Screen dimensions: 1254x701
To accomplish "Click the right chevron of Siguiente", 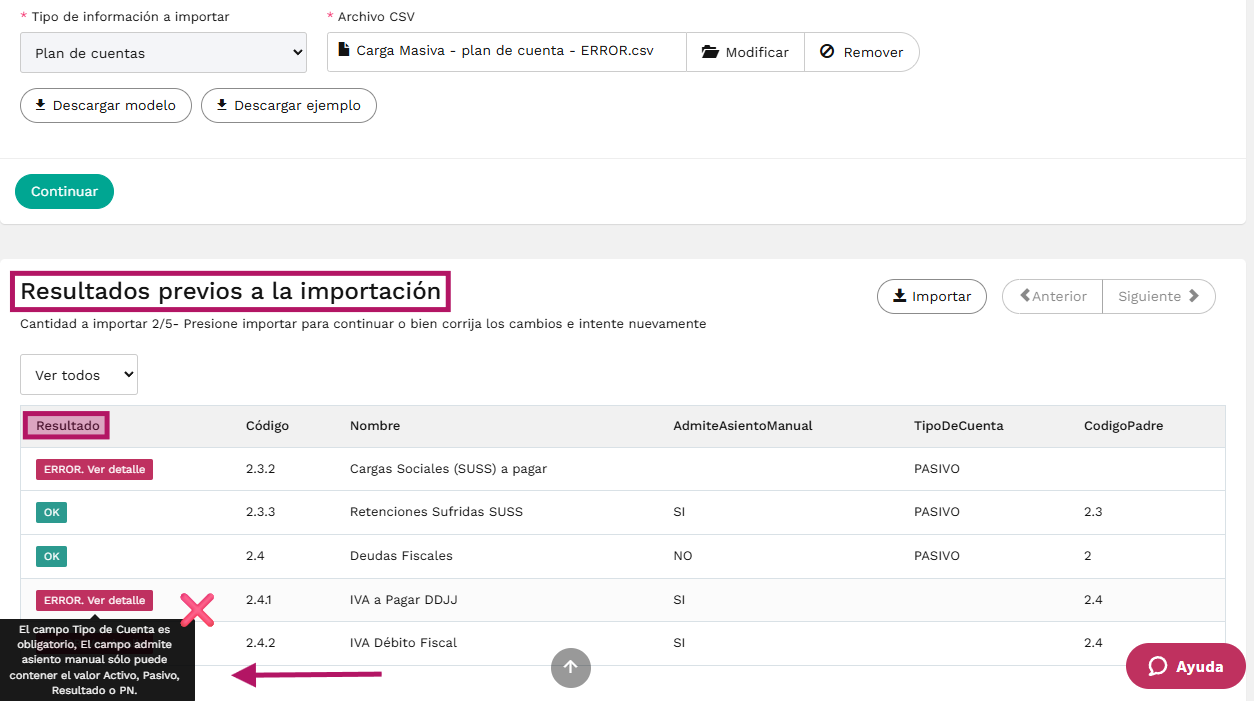I will click(1193, 296).
